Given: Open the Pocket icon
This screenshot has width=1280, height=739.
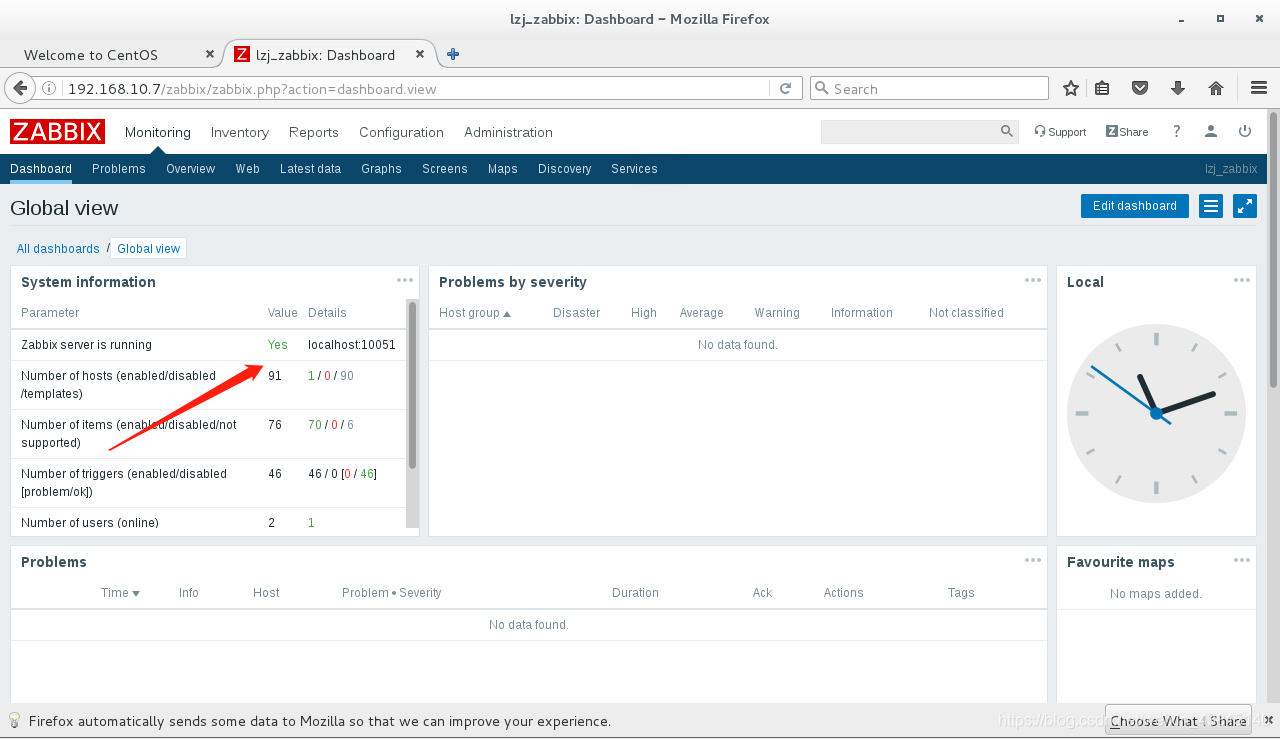Looking at the screenshot, I should tap(1139, 88).
